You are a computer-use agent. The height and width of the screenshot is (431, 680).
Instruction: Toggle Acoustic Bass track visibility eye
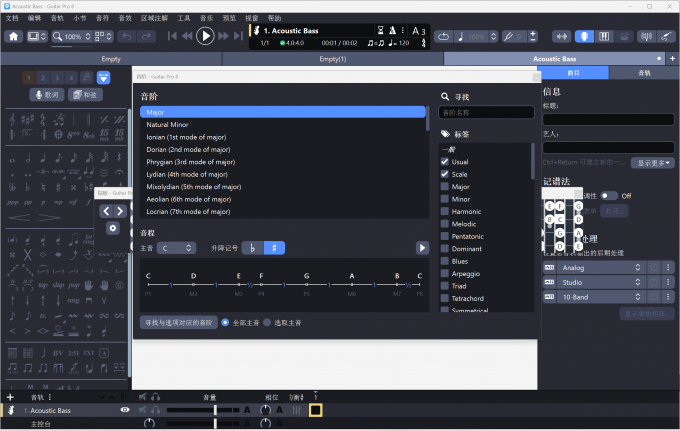coord(125,410)
